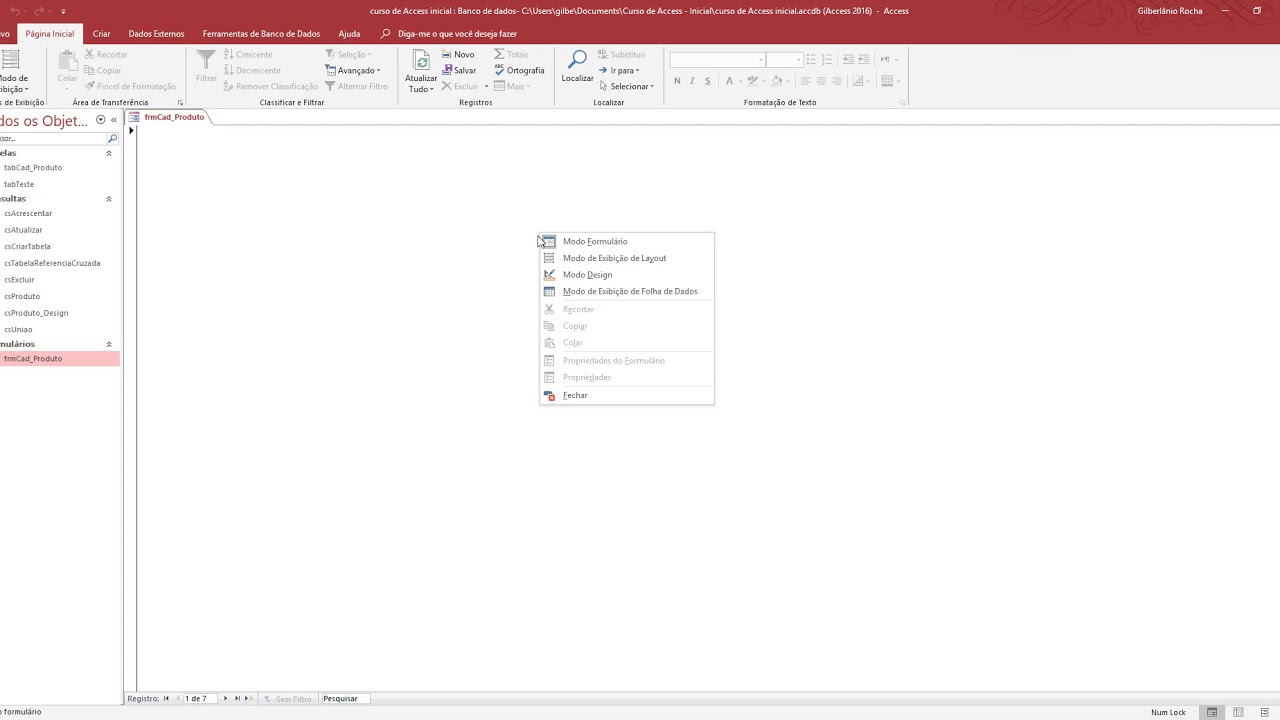
Task: Collapse navigation pane with double chevron
Action: coord(113,120)
